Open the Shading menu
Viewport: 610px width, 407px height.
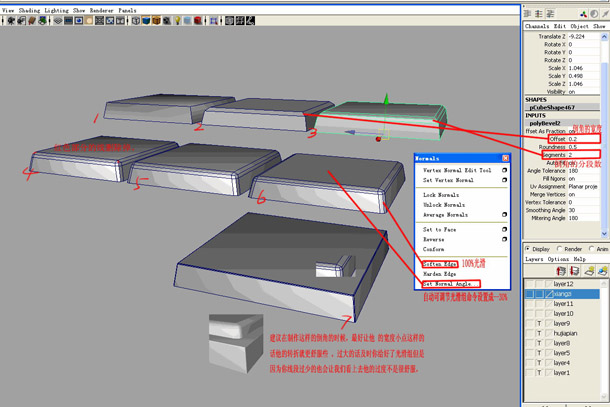(x=30, y=10)
